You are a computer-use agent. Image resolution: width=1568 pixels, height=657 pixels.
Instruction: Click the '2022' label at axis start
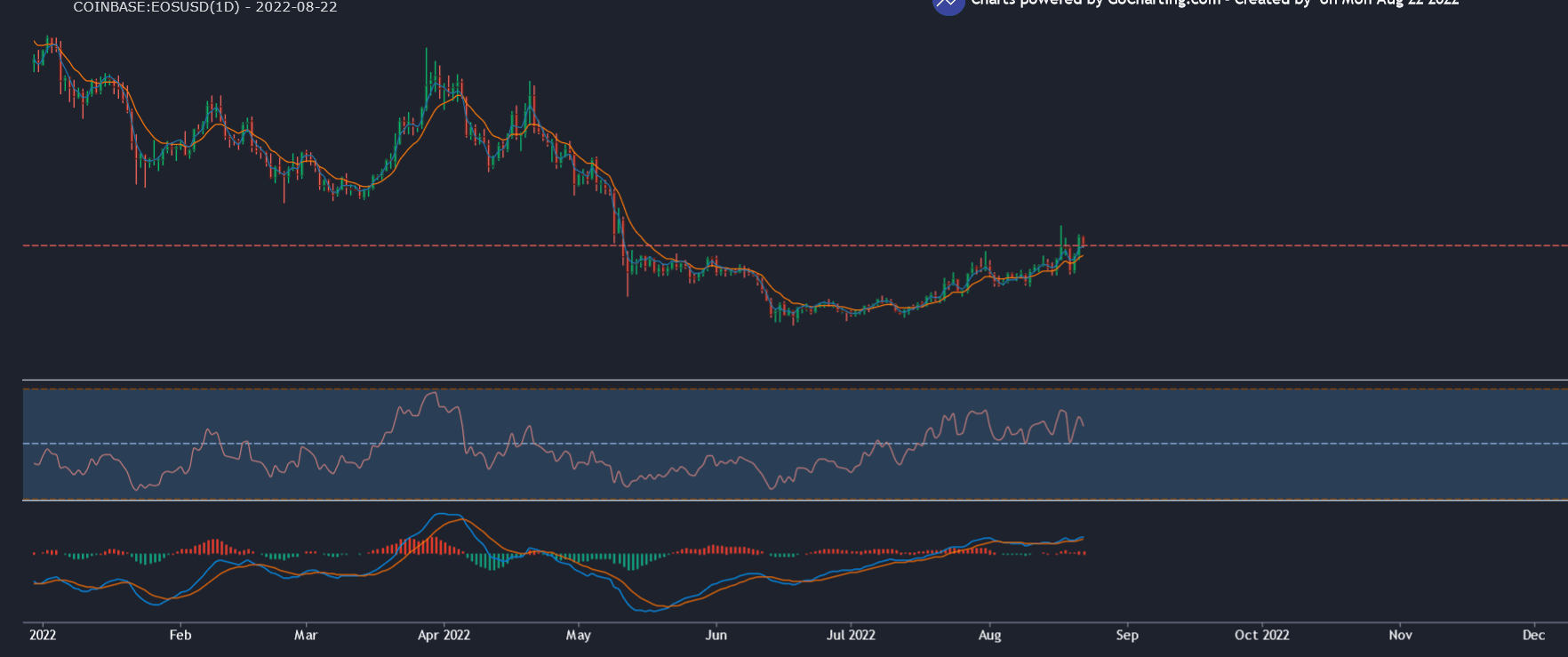coord(43,635)
